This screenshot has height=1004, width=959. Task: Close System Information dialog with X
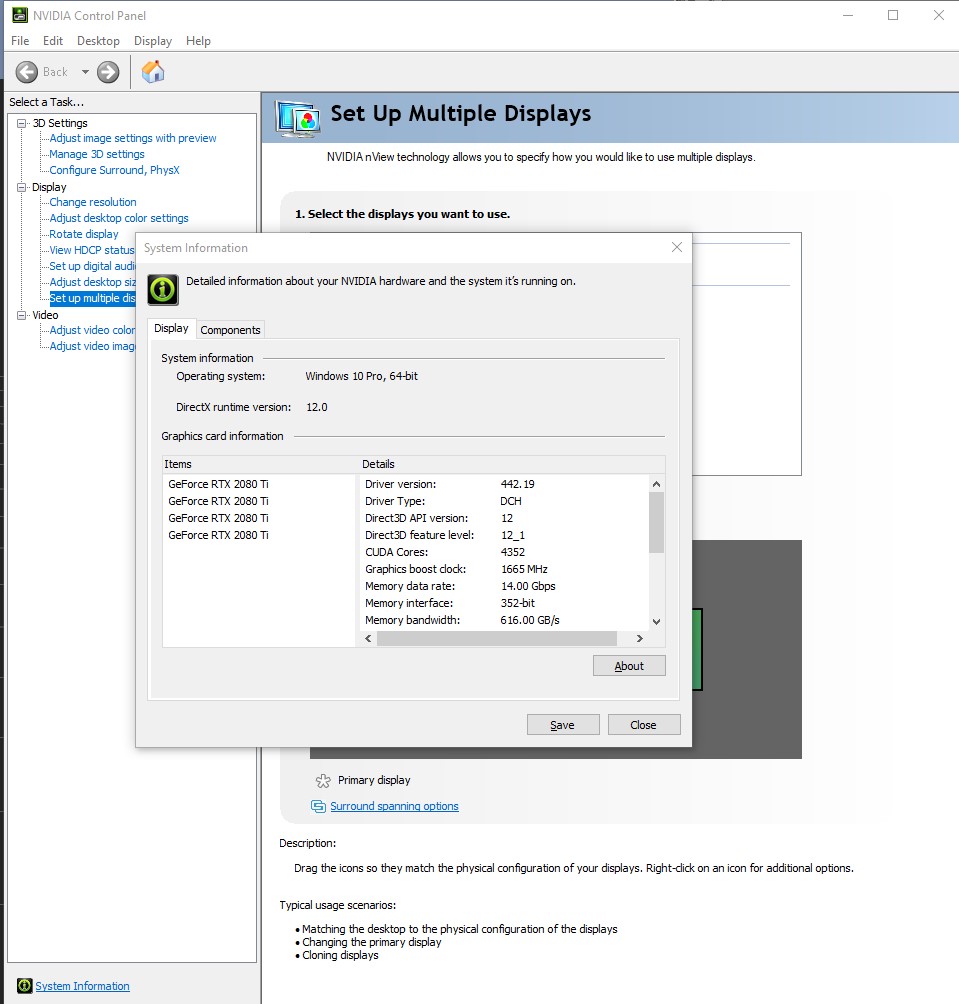677,247
